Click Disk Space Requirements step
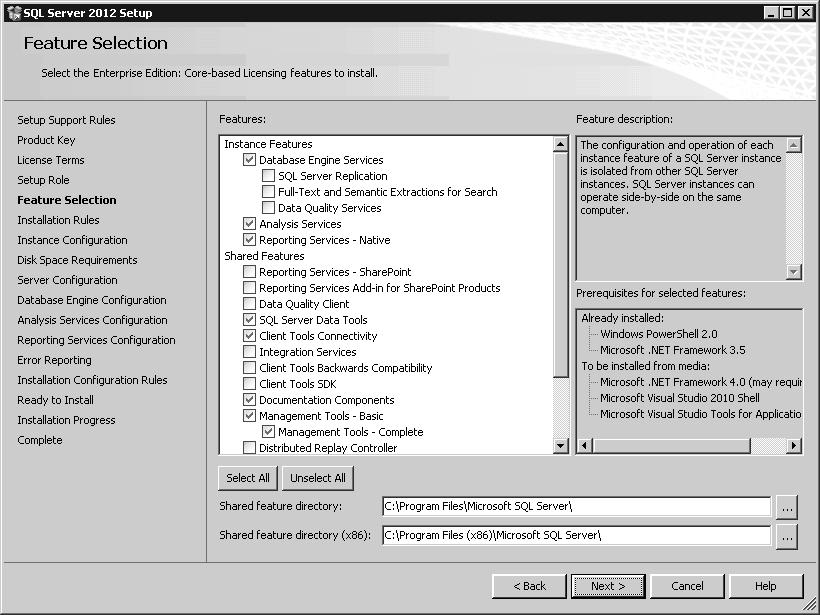 point(77,260)
